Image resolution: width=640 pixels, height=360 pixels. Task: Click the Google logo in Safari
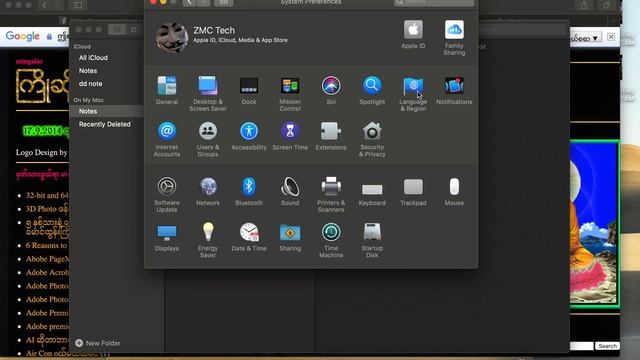(x=23, y=36)
